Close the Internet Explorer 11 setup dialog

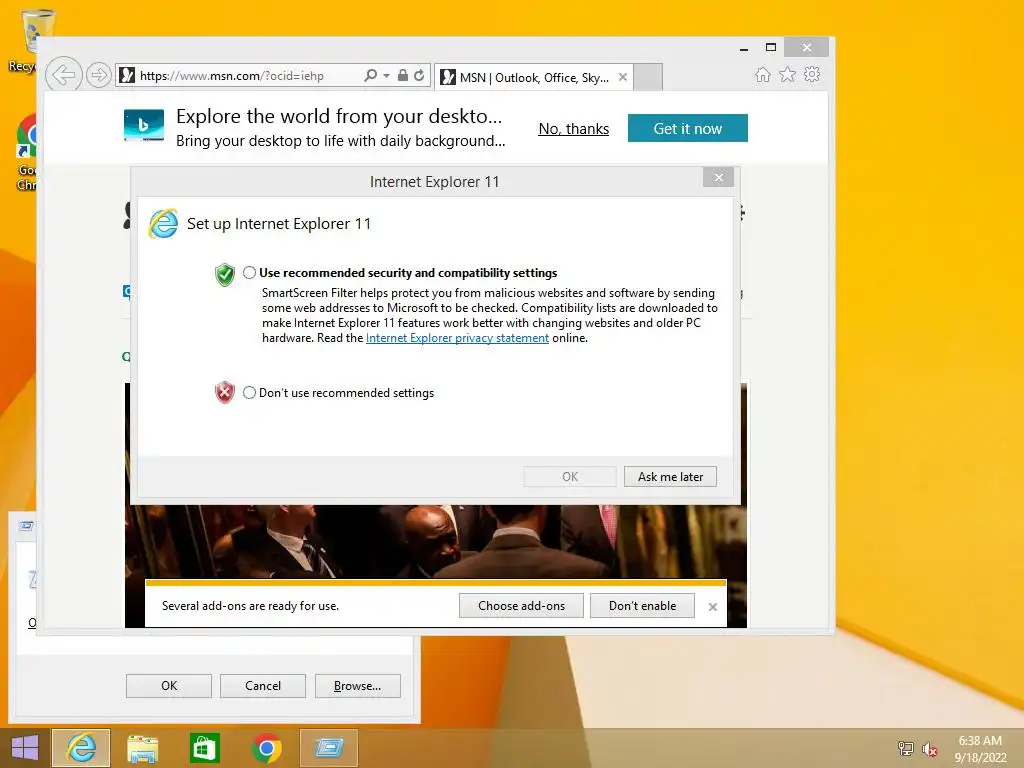tap(718, 178)
